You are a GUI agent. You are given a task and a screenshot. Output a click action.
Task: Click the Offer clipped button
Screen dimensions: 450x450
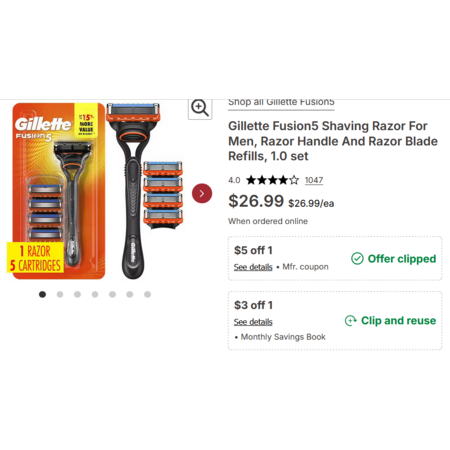(x=394, y=259)
